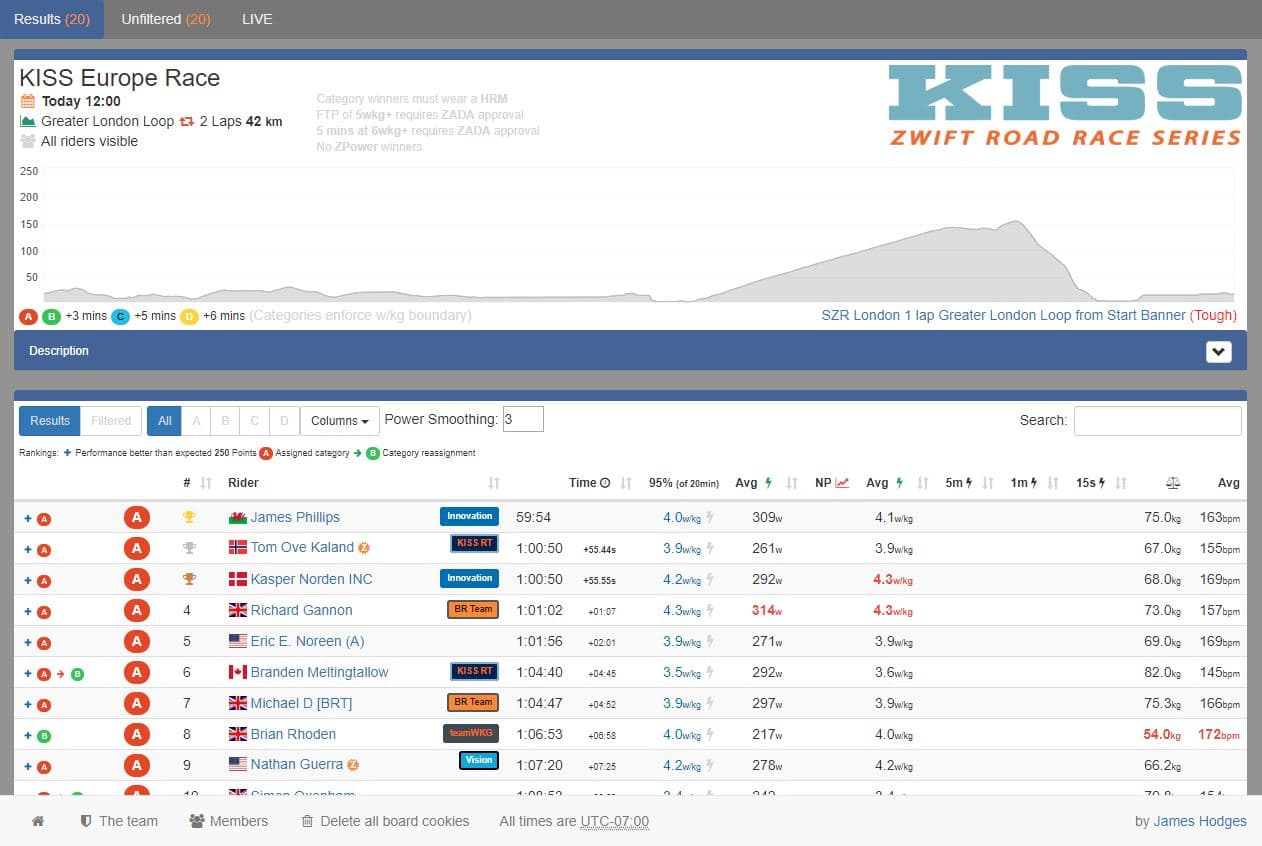The image size is (1262, 846).
Task: Click the weight scale column header icon
Action: [x=1173, y=483]
